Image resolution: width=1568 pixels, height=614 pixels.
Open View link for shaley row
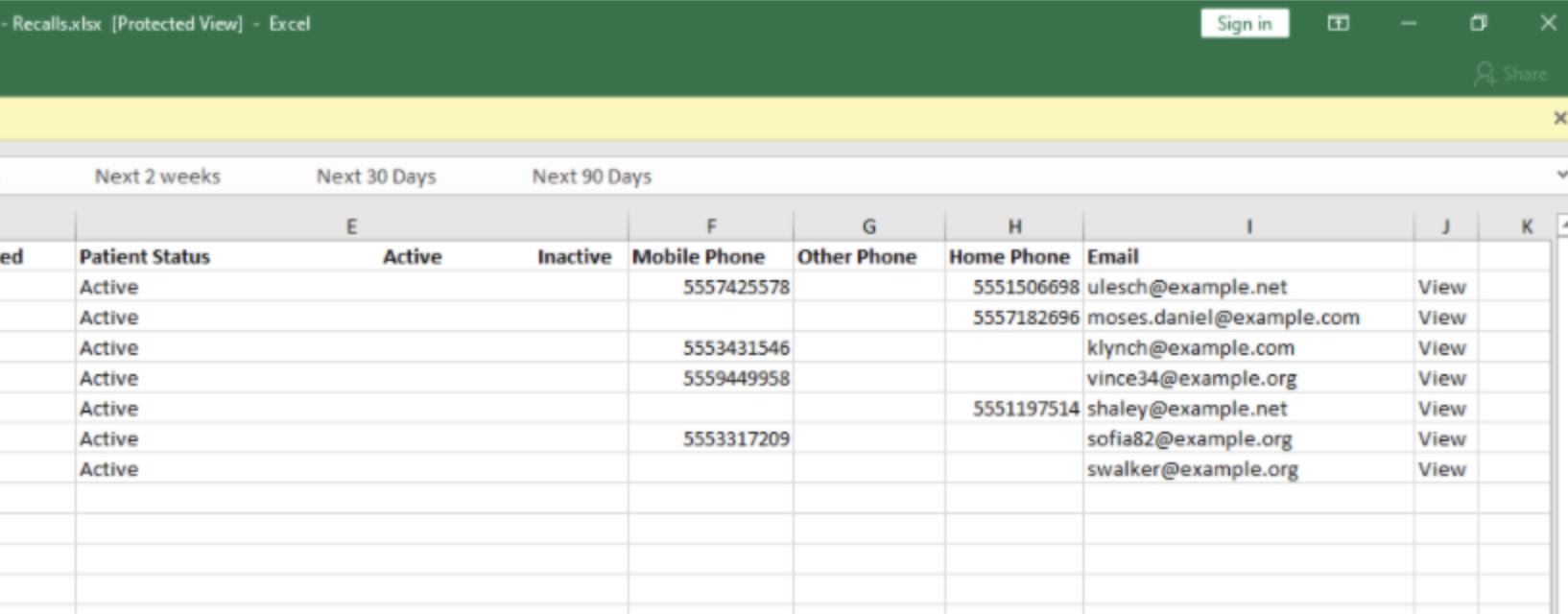(1442, 409)
